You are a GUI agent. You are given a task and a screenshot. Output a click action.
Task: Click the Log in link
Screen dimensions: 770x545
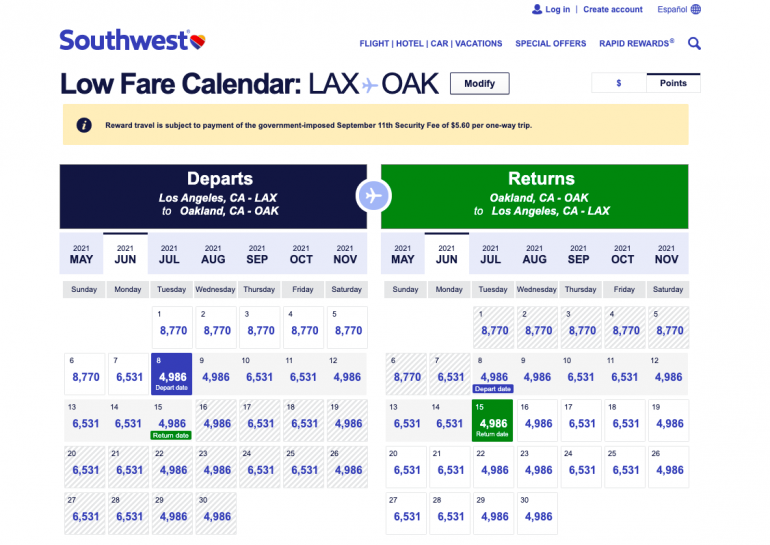[557, 9]
